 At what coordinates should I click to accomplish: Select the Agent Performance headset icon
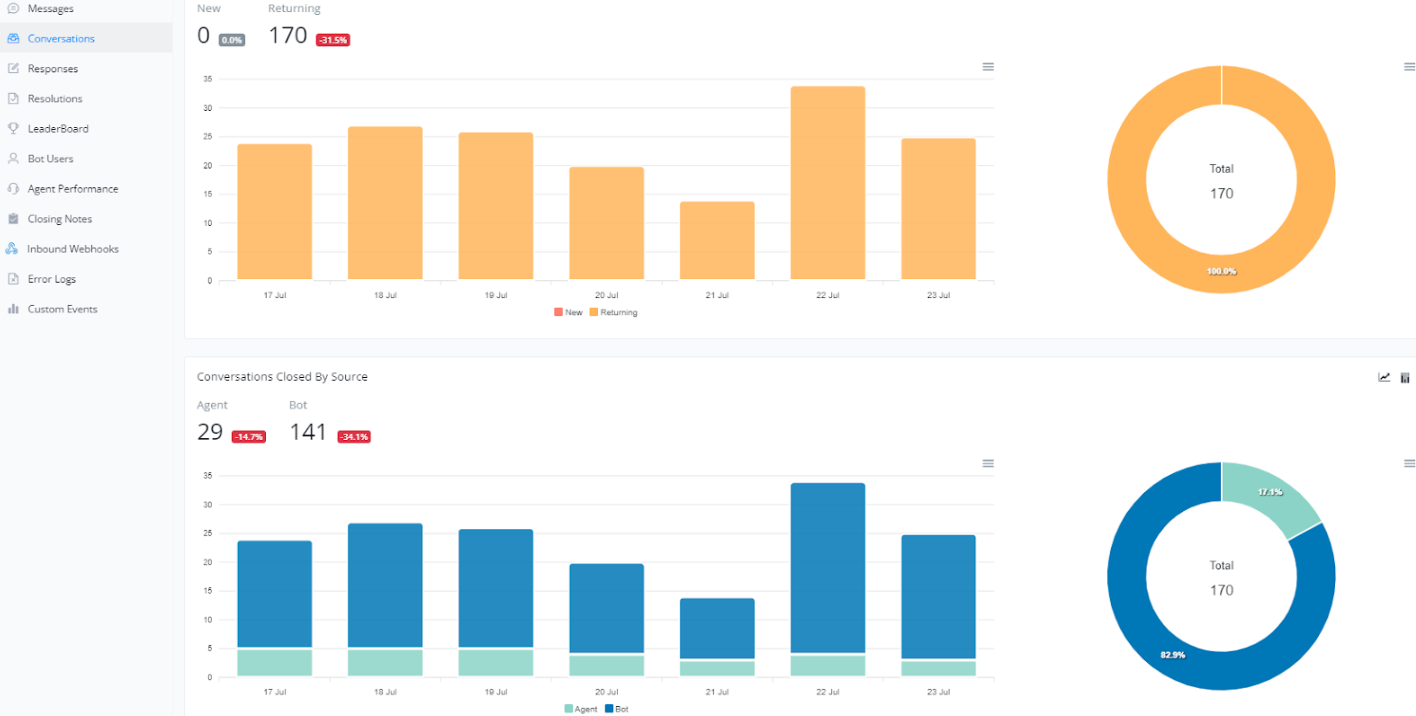click(13, 189)
